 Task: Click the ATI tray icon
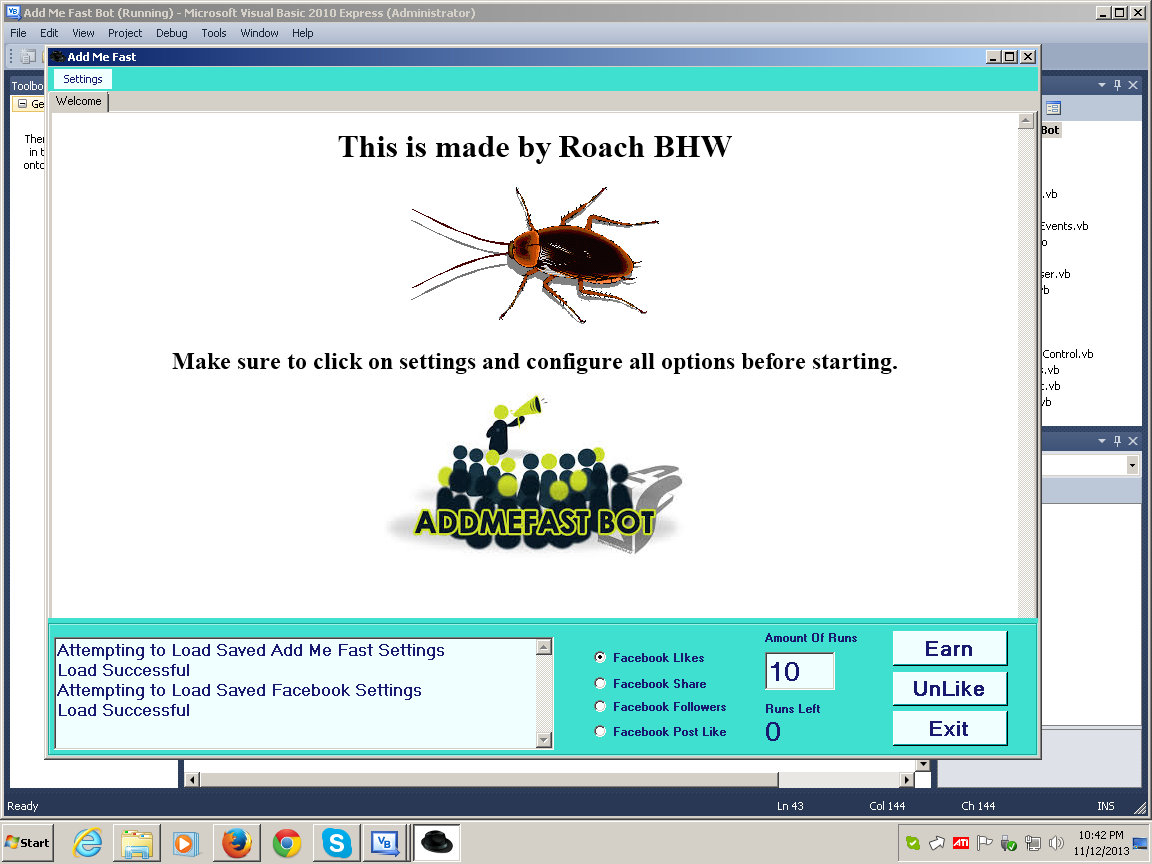coord(960,843)
